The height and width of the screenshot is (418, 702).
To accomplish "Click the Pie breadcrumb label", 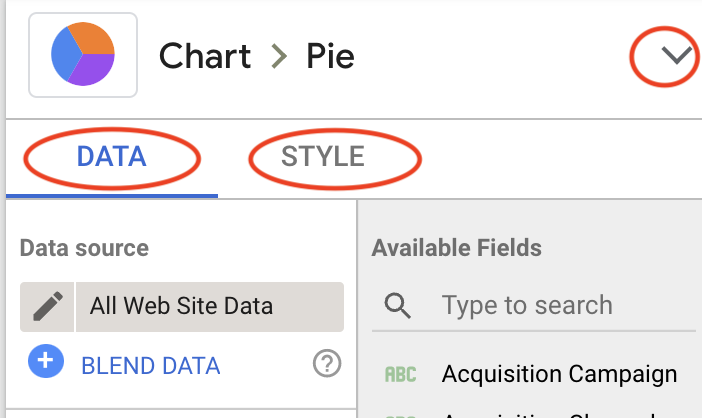I will click(330, 56).
